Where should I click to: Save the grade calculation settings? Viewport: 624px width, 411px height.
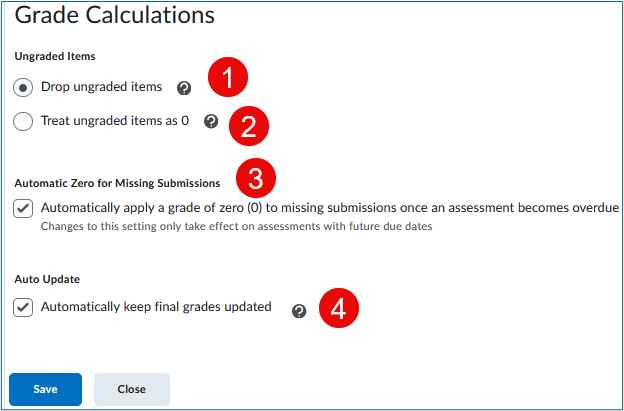click(45, 389)
